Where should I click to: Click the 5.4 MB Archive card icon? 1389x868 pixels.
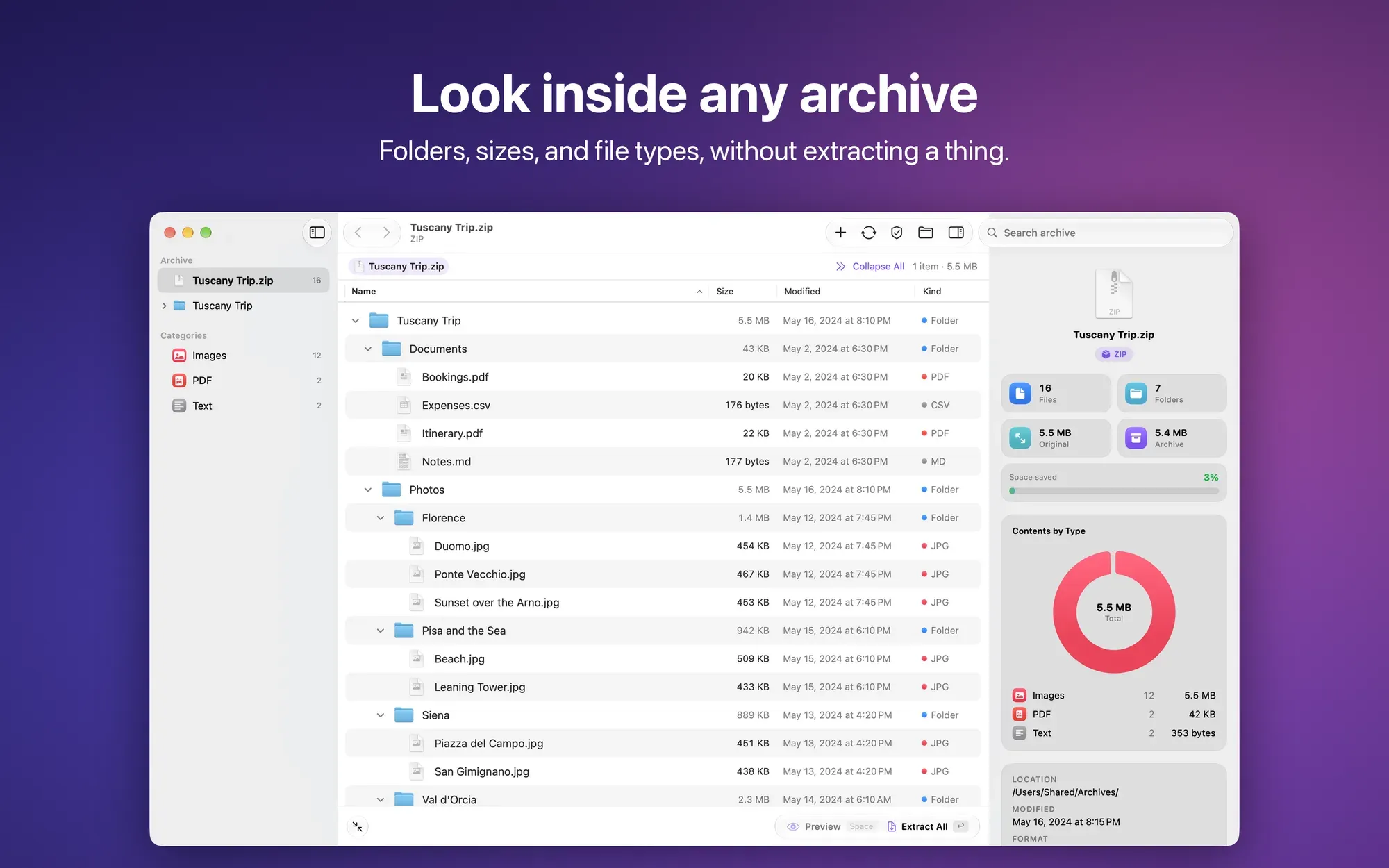[x=1136, y=438]
